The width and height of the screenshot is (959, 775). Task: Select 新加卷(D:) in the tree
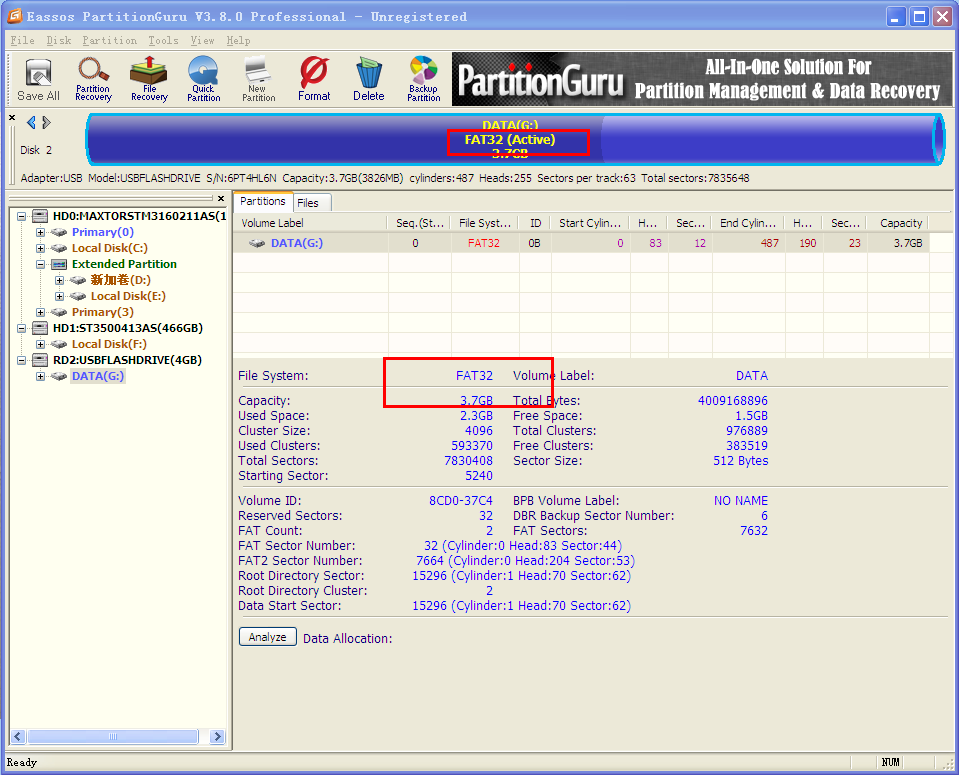(x=120, y=280)
